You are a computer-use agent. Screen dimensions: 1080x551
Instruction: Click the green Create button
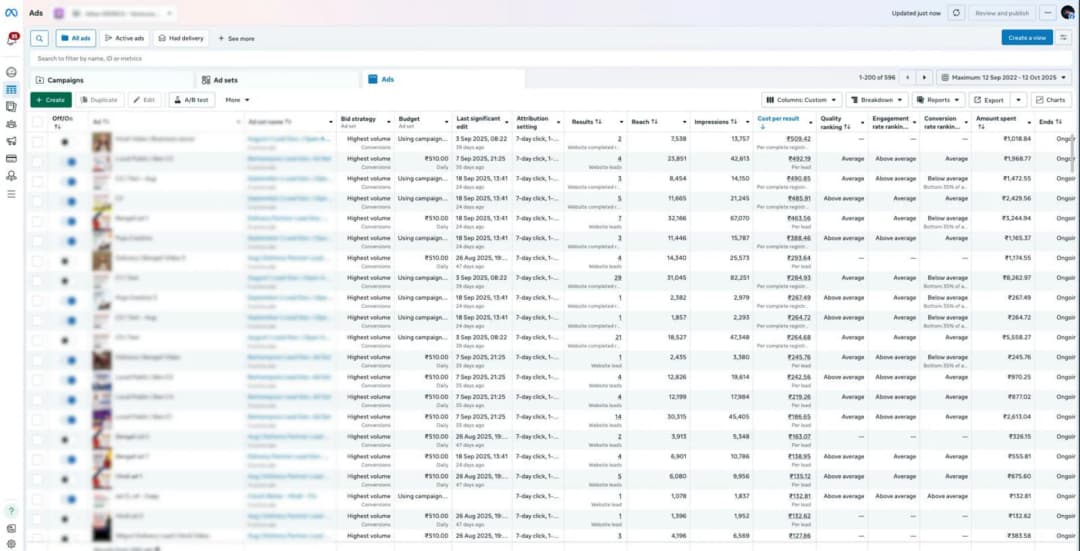coord(50,100)
